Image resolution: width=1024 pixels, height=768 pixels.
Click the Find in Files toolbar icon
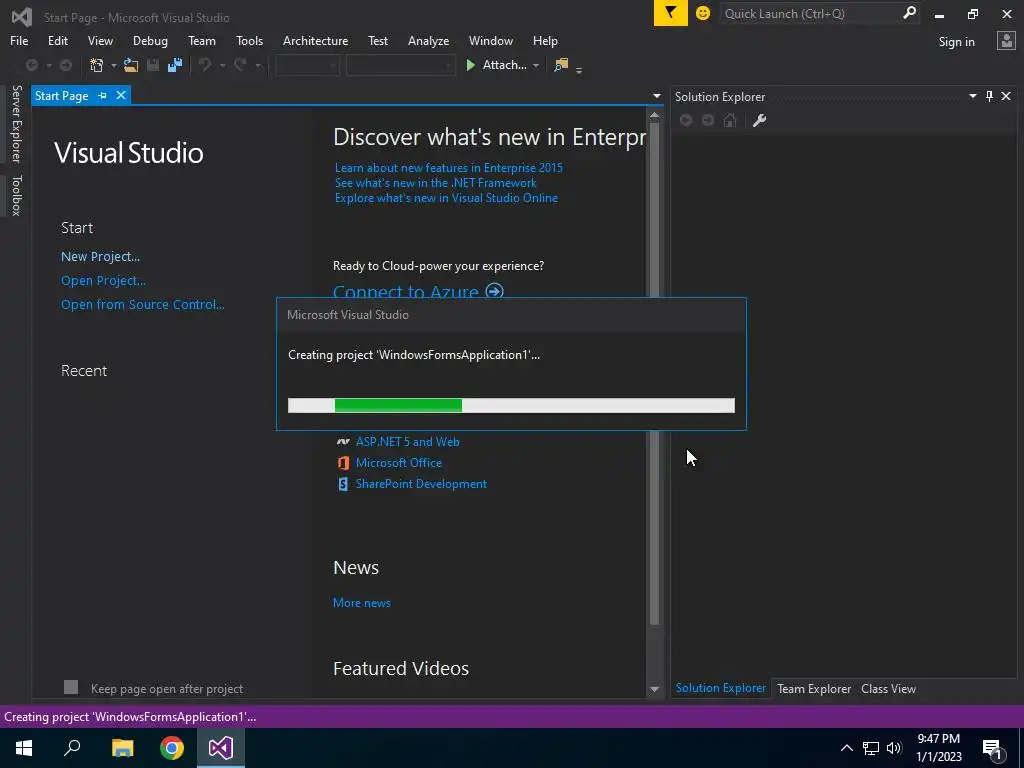(x=560, y=65)
